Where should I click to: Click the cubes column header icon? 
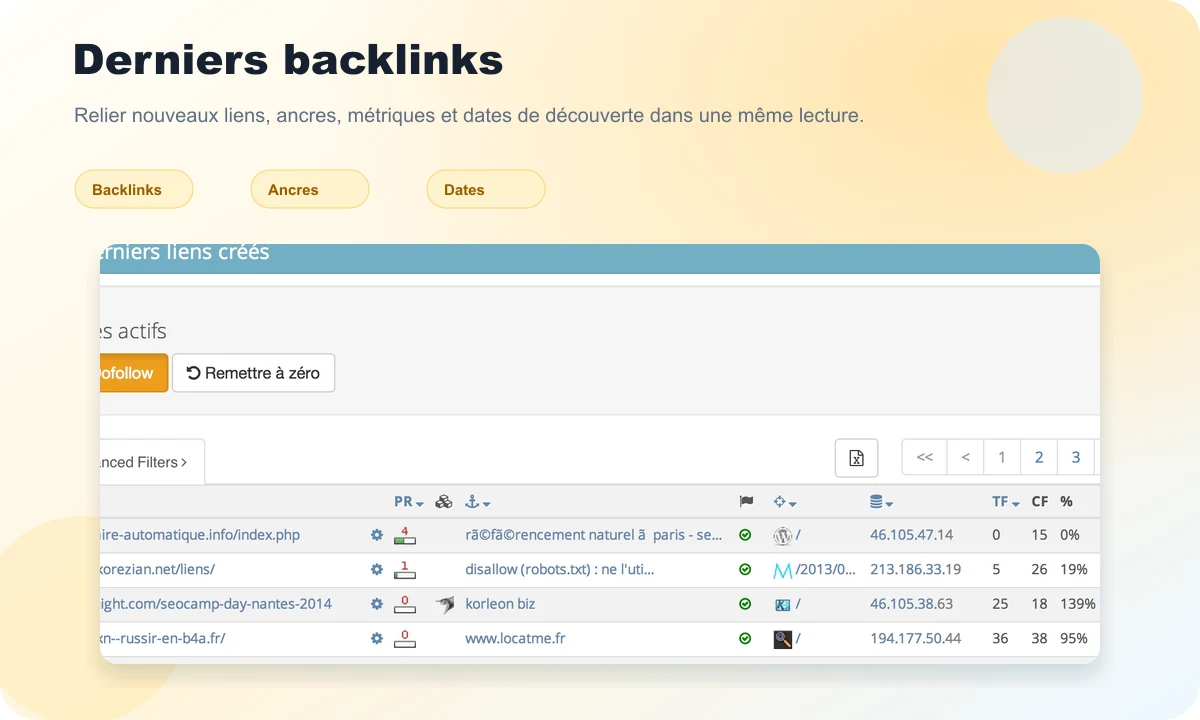(x=444, y=502)
